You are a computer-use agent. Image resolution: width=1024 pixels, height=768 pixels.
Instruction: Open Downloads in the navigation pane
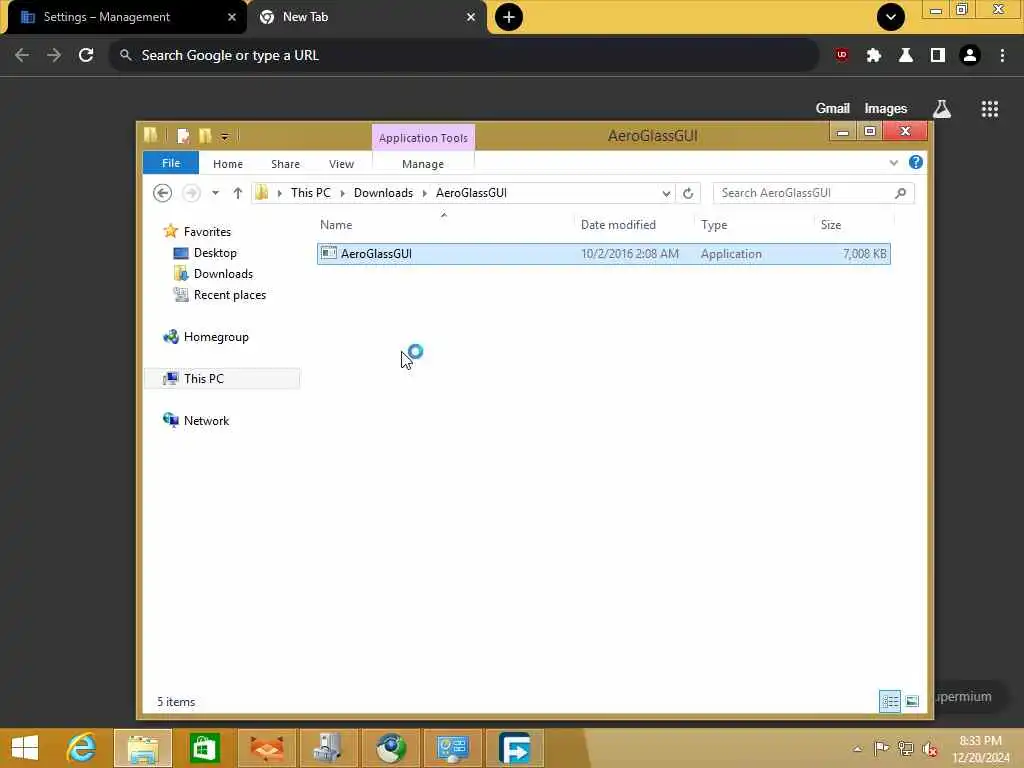(223, 274)
